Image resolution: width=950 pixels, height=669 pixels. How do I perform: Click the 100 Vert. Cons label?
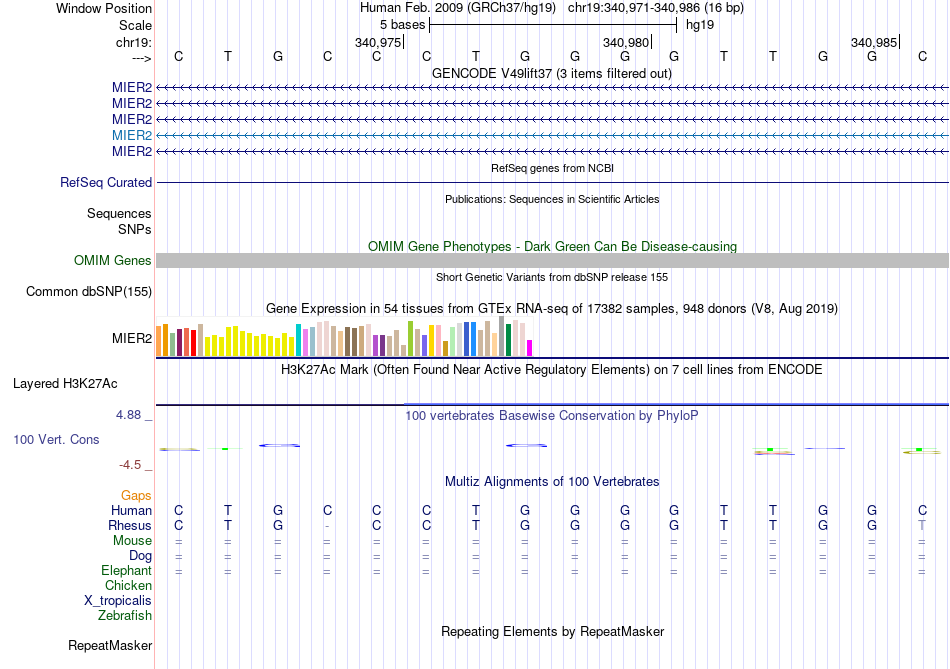point(56,439)
